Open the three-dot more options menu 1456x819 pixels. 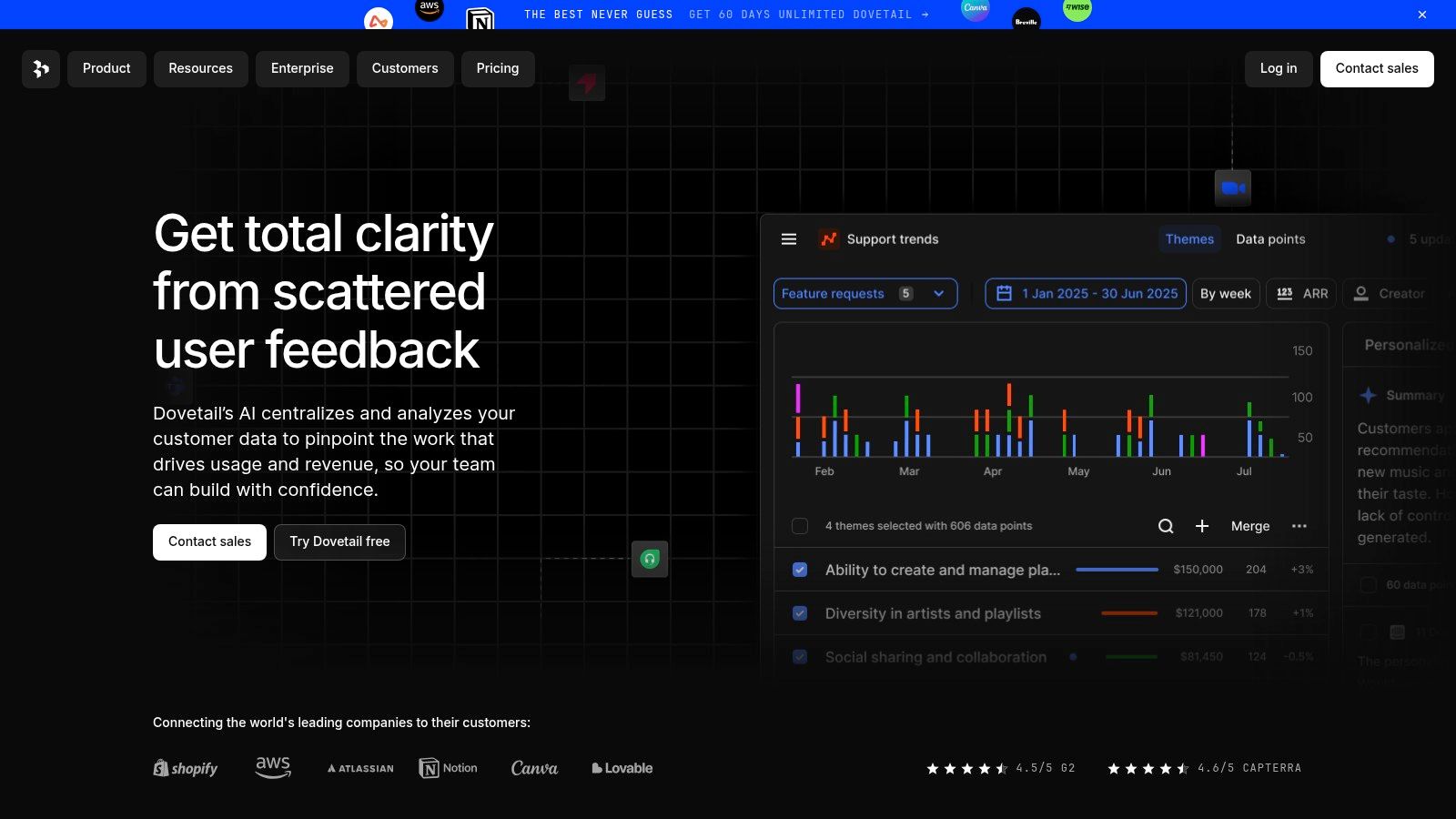1299,526
